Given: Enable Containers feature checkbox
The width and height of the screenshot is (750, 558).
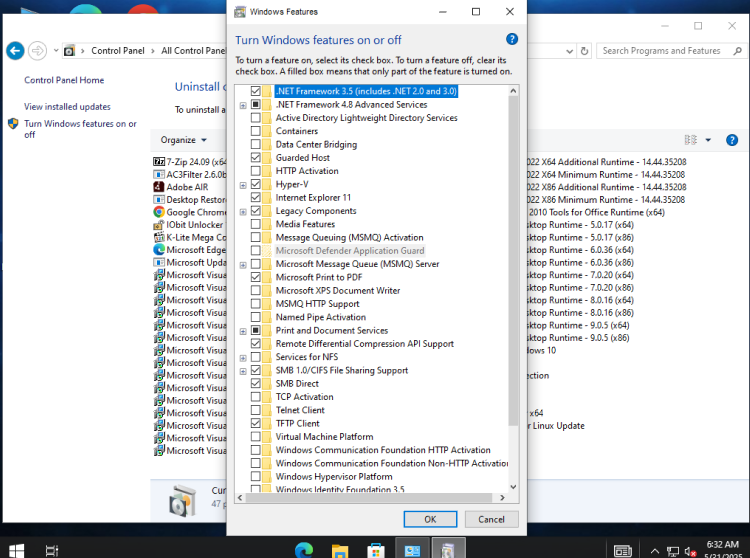Looking at the screenshot, I should (255, 131).
